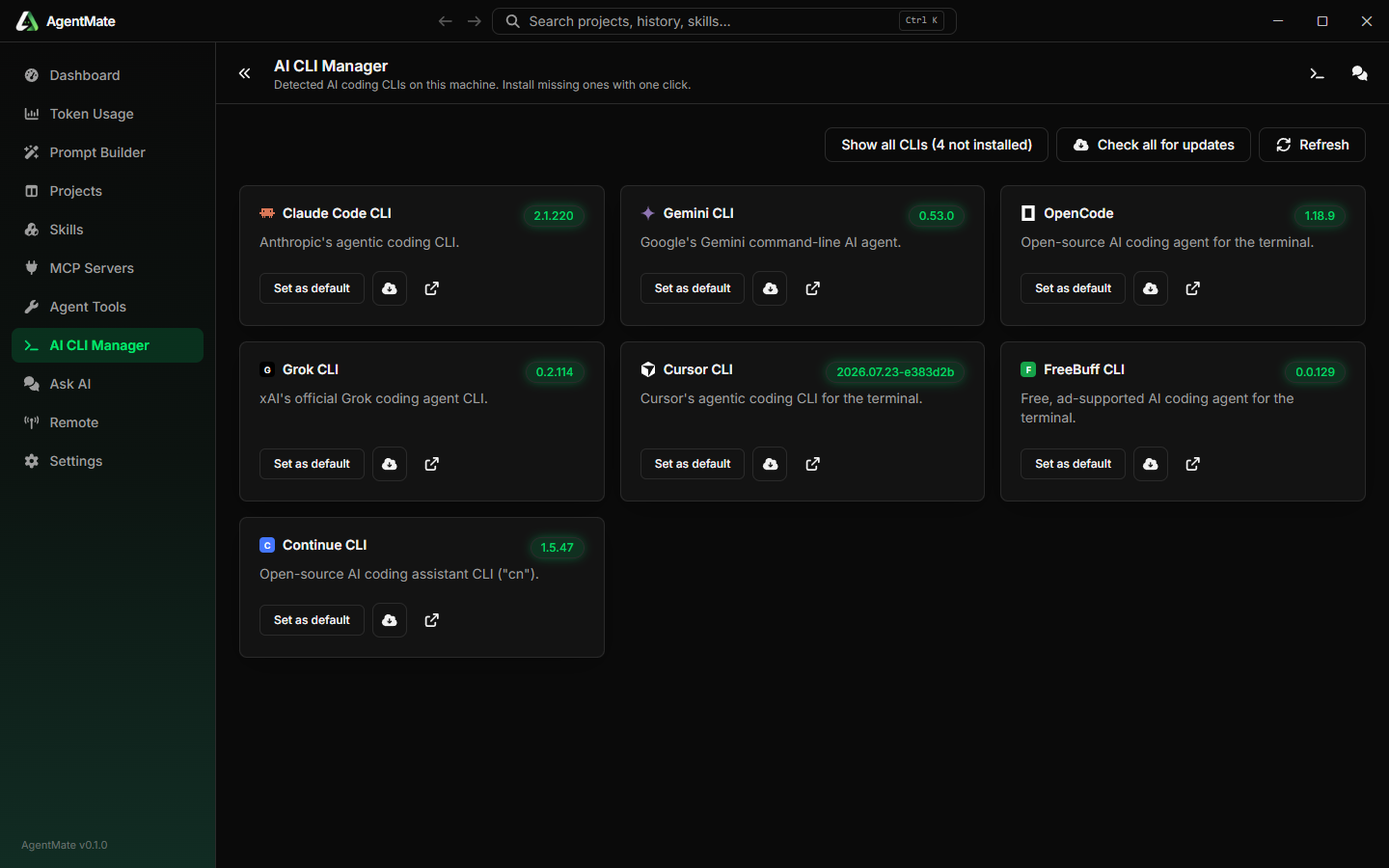Open OpenCode external link icon
This screenshot has height=868, width=1389.
point(1193,288)
